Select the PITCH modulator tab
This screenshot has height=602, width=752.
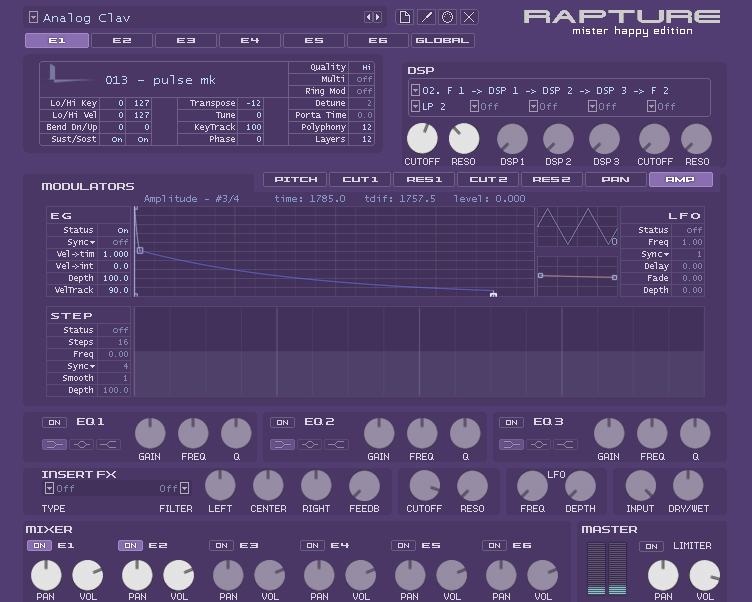point(295,180)
